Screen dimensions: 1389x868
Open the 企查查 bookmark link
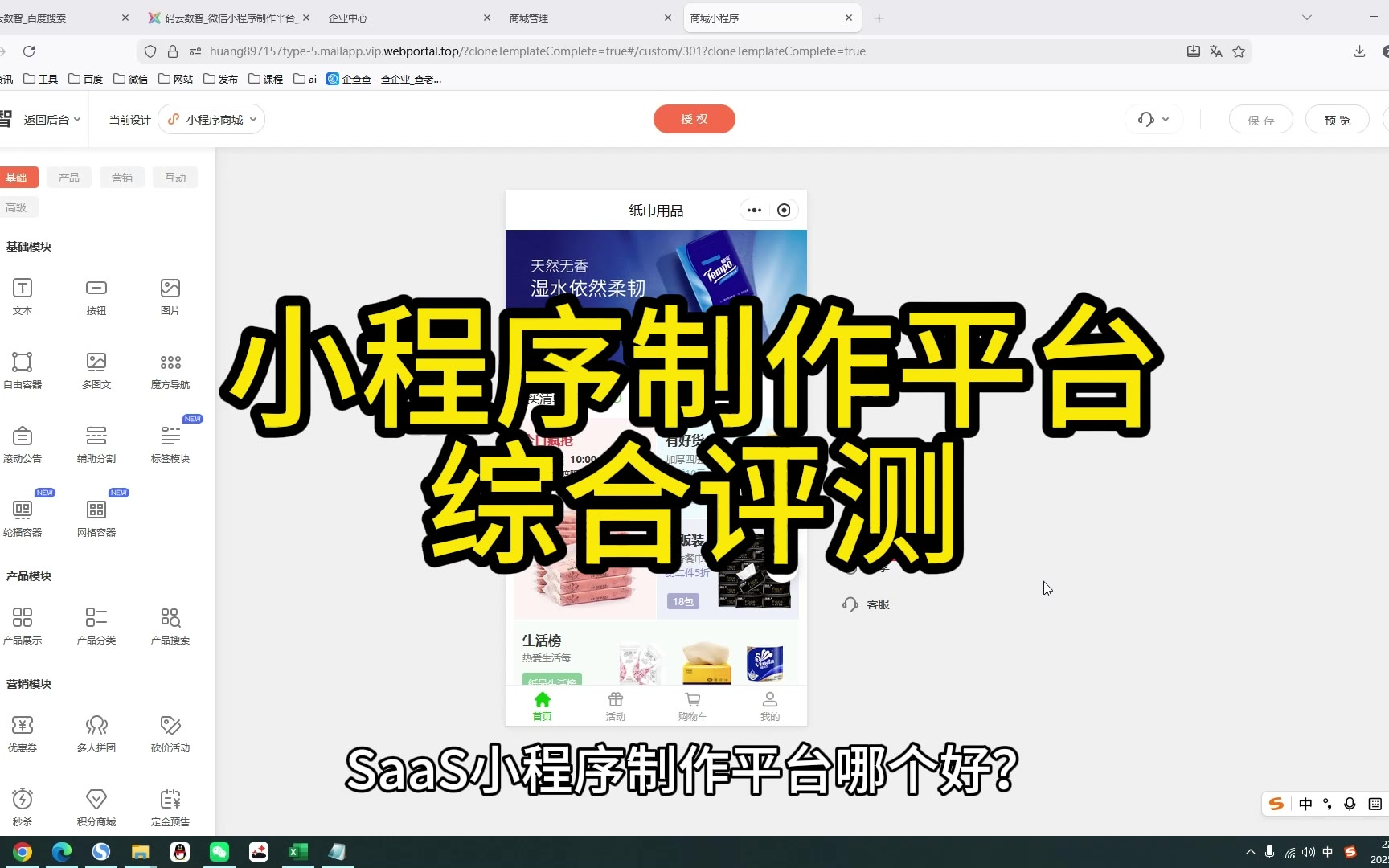click(x=384, y=79)
